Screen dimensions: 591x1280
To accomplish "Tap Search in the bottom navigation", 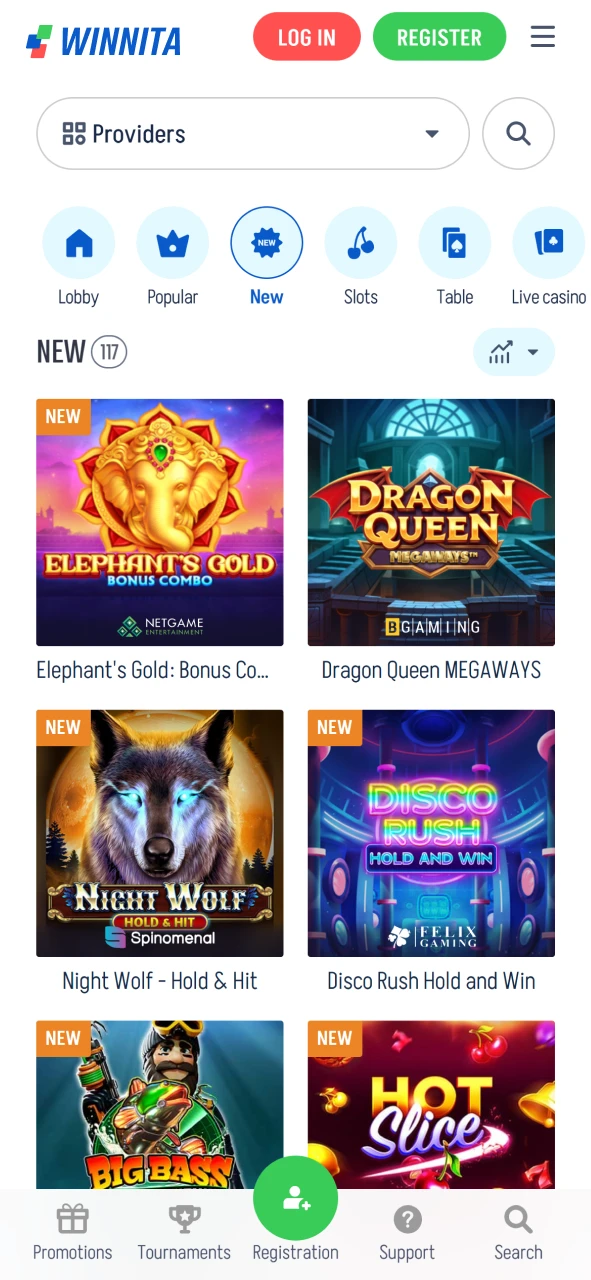I will pyautogui.click(x=518, y=1233).
